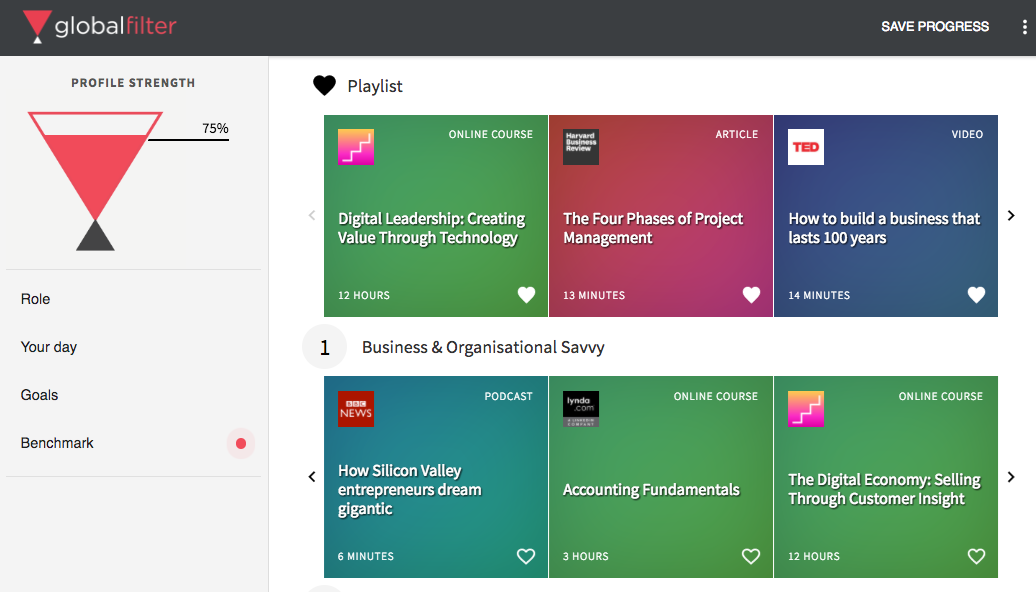Select Goals in the sidebar
This screenshot has height=592, width=1036.
coord(40,395)
